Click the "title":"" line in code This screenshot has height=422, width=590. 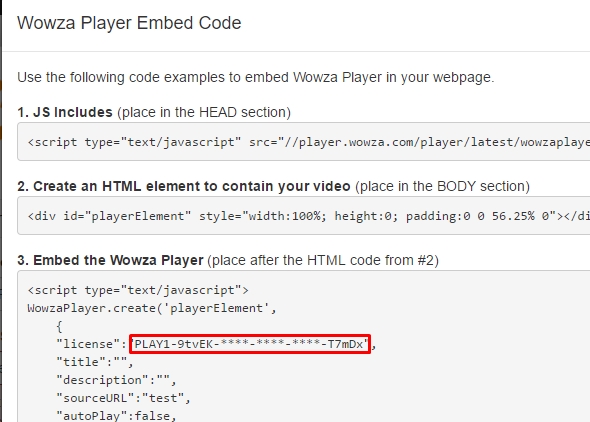tap(94, 362)
